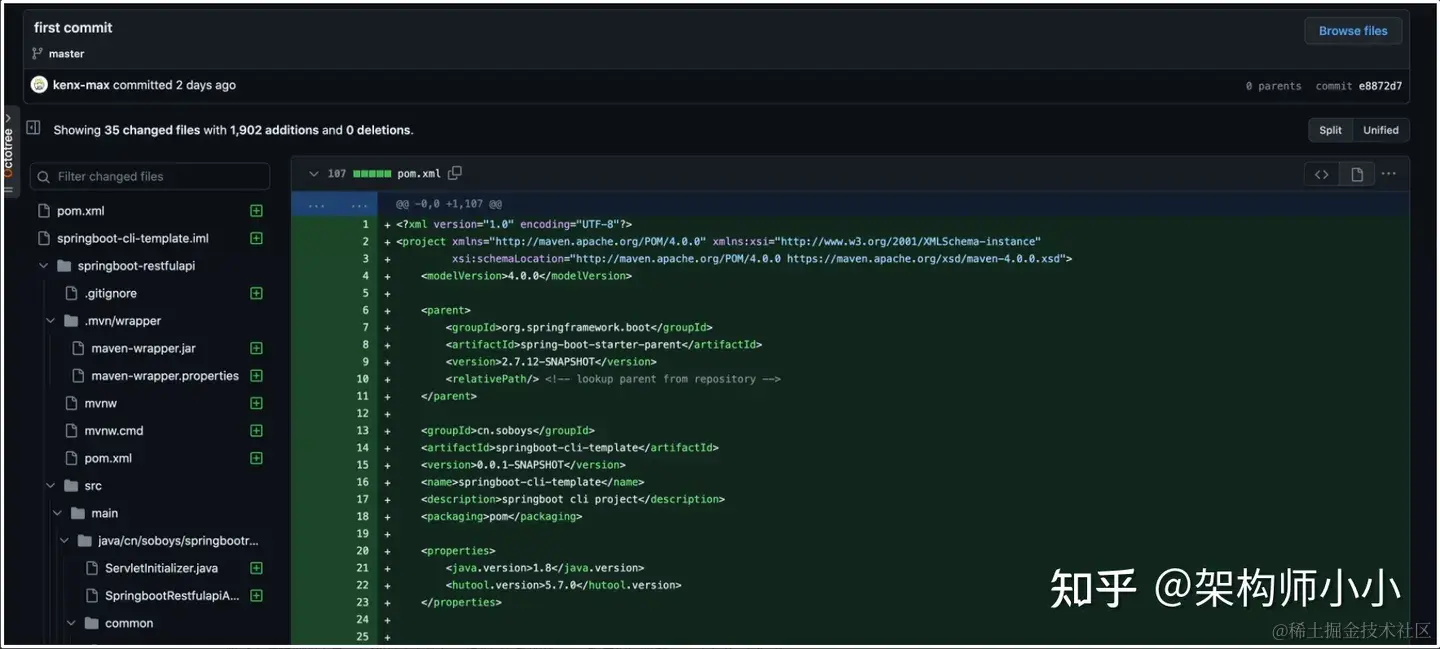Click file icon of .gitignore
Viewport: 1440px width, 649px height.
click(71, 293)
